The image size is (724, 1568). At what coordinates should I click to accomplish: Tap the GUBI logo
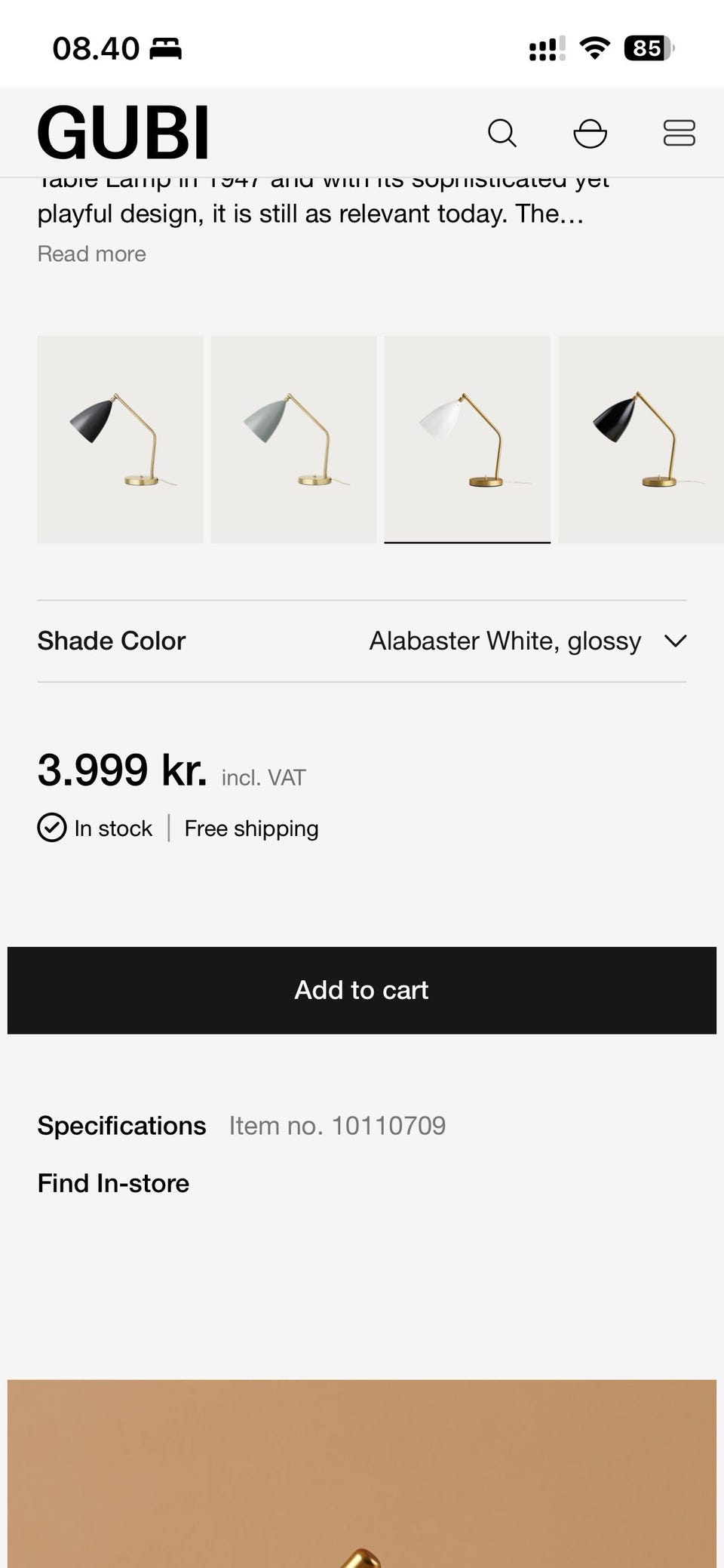[x=123, y=133]
